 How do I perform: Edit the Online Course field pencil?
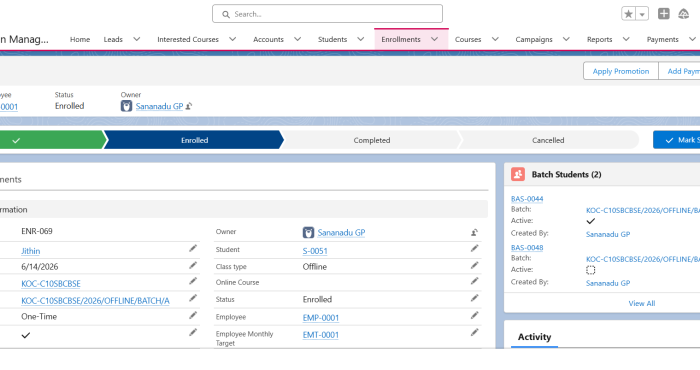(474, 281)
